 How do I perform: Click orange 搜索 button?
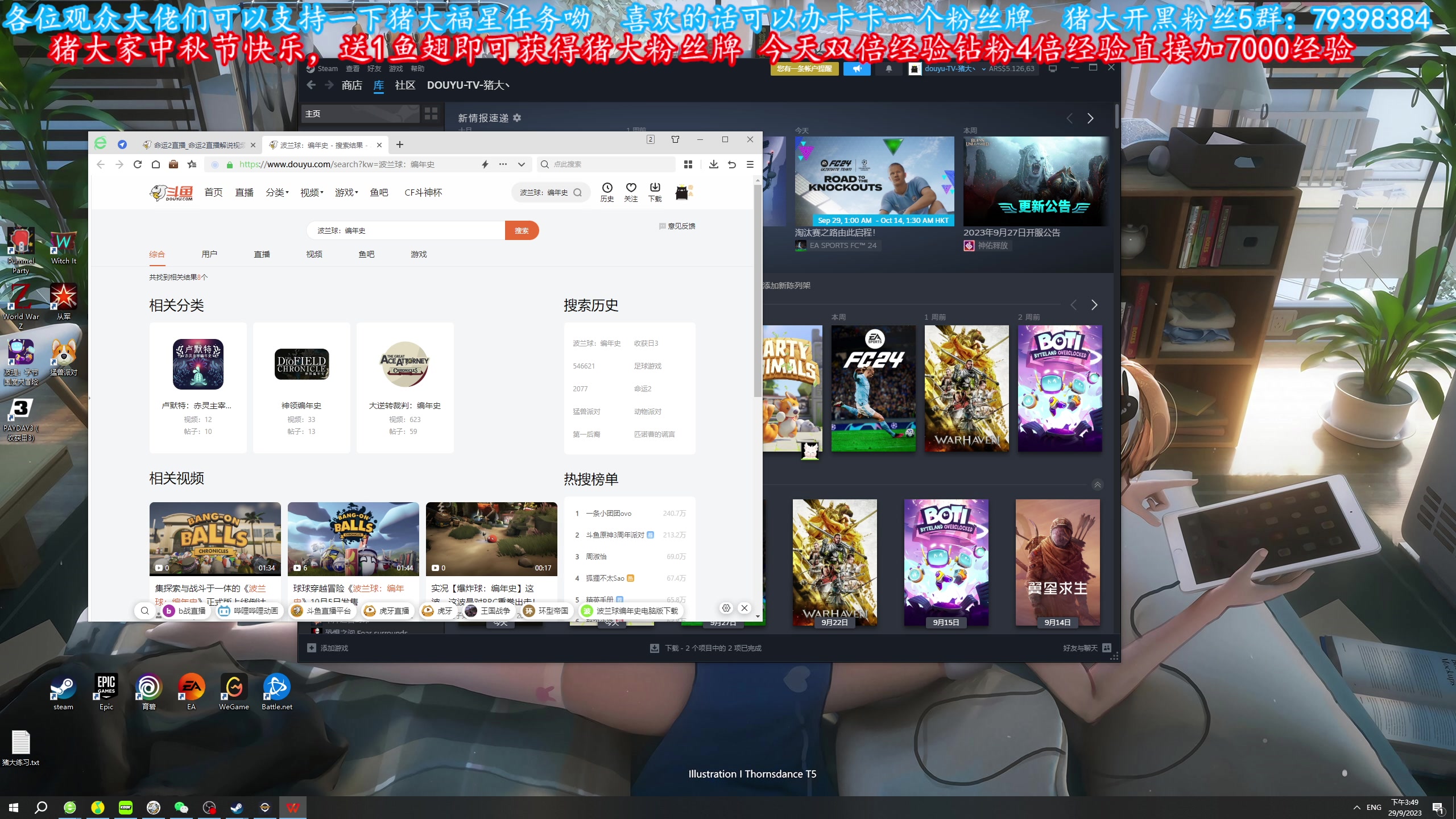522,230
